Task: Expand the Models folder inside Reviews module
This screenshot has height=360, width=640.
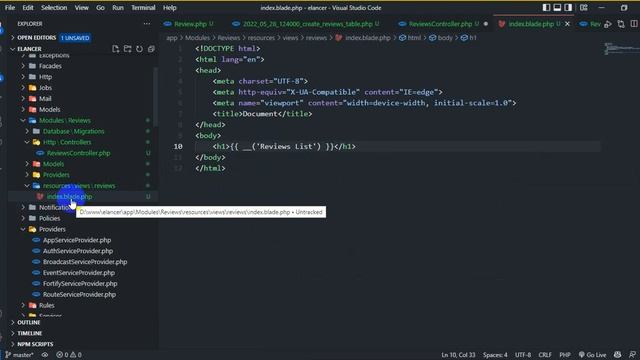Action: click(x=53, y=164)
